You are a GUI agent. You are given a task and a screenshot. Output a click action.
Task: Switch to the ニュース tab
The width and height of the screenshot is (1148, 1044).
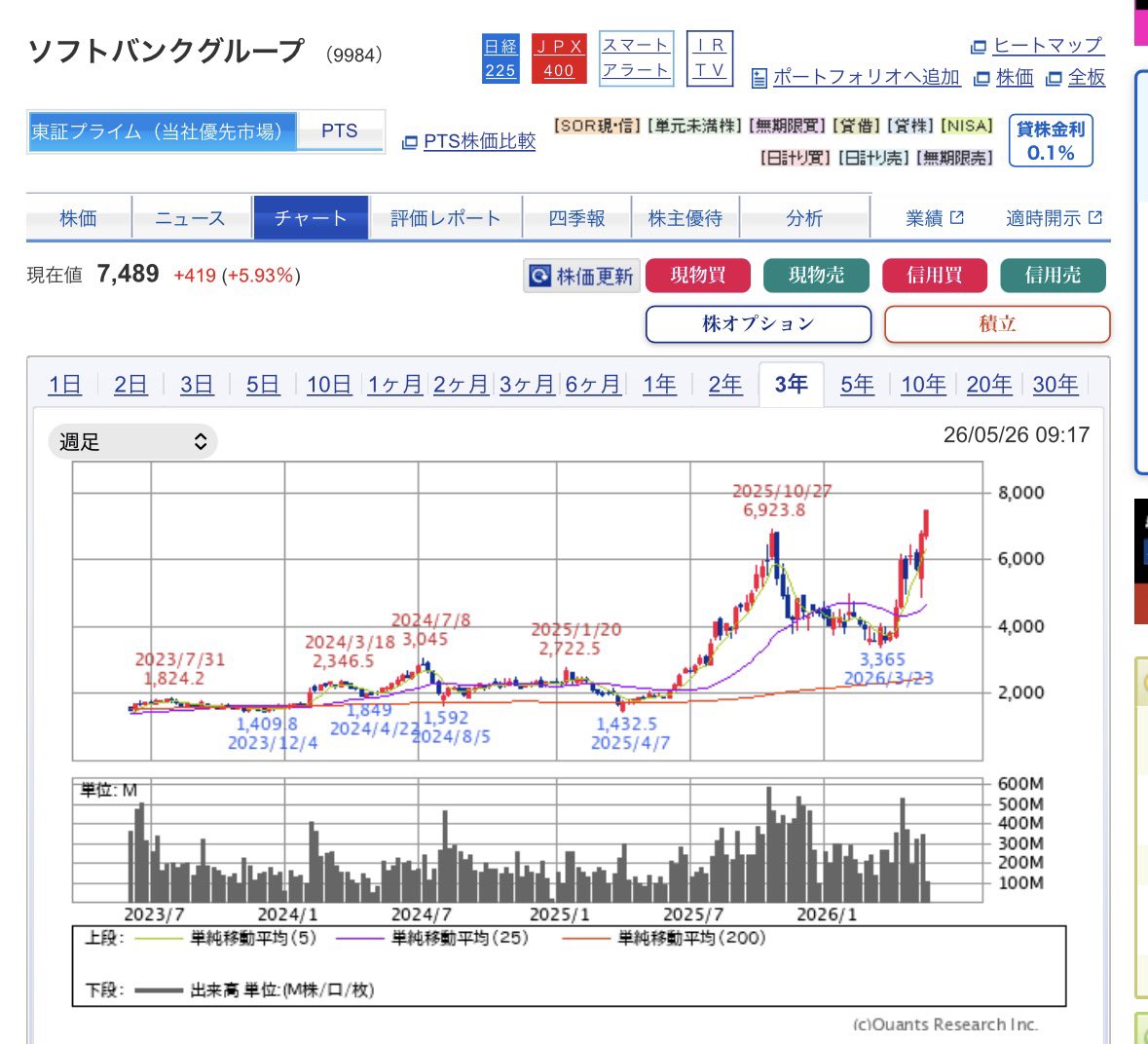coord(190,217)
